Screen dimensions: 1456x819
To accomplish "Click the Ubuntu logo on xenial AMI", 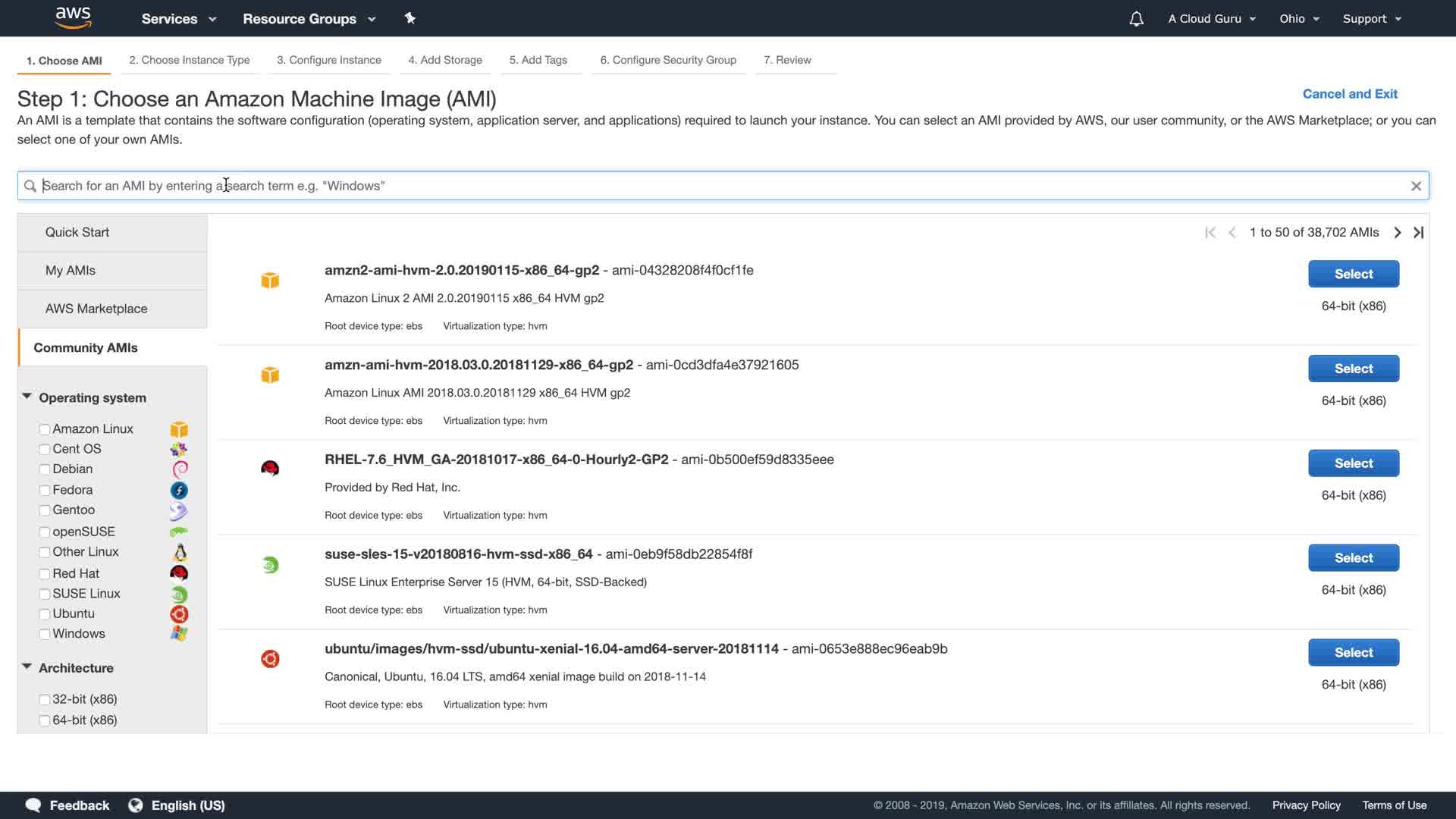I will (x=270, y=659).
